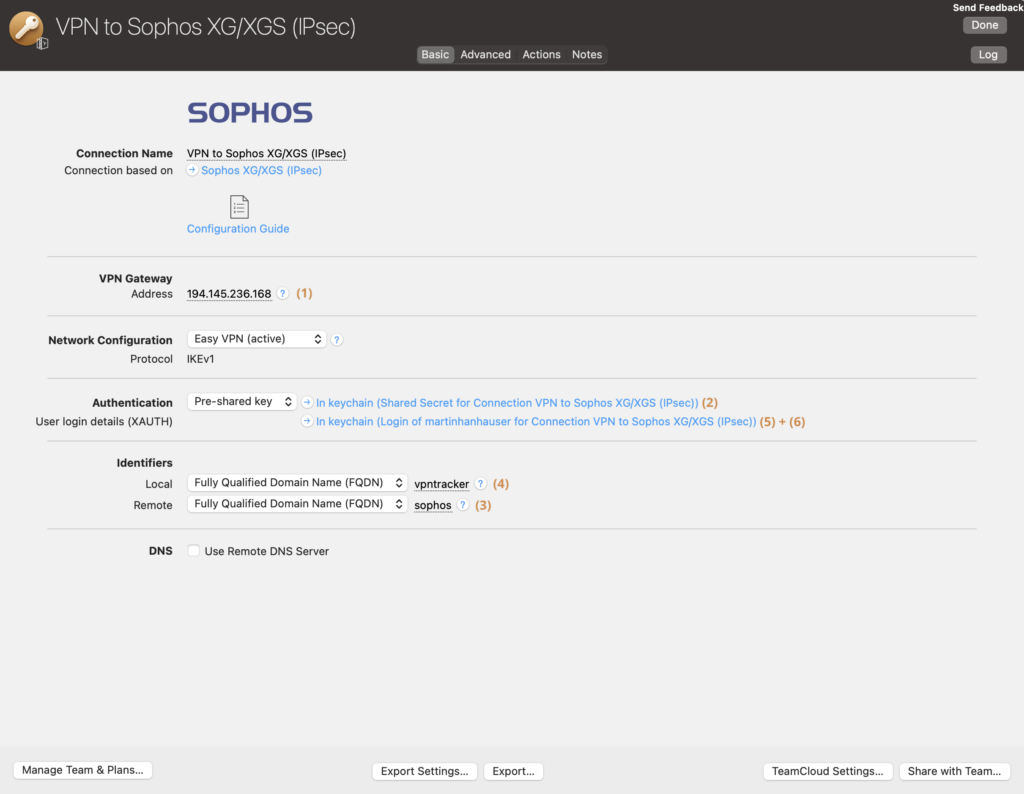Switch to the Advanced tab
Screen dimensions: 1024x794
click(x=485, y=54)
